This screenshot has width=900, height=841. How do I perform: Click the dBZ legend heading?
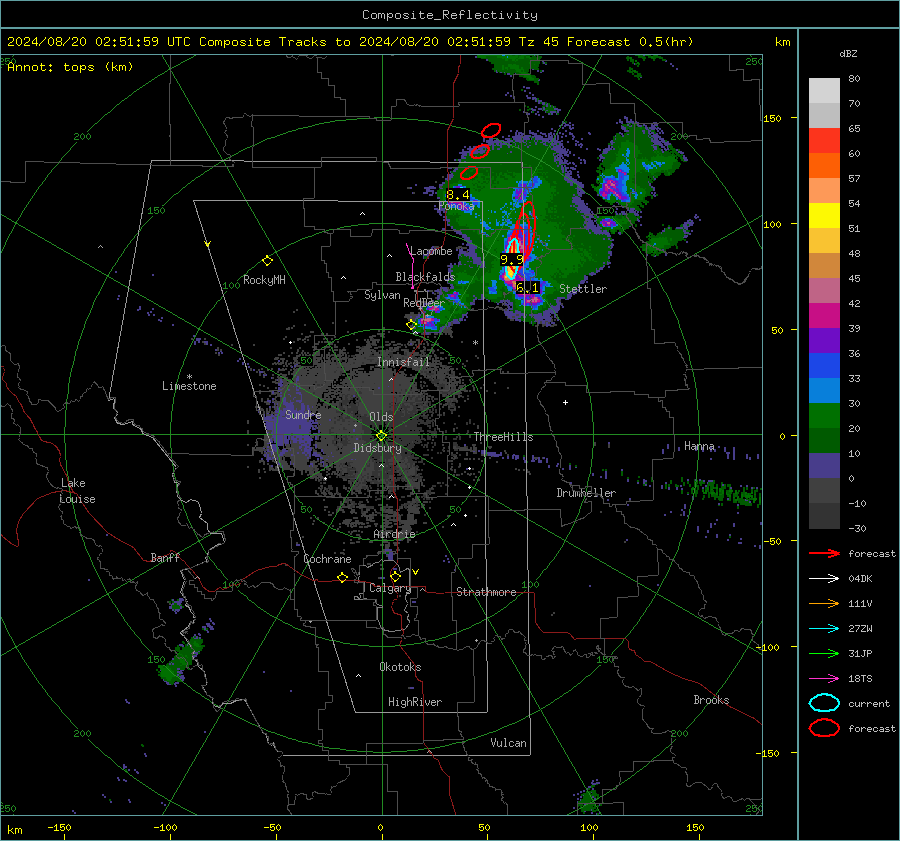click(848, 54)
